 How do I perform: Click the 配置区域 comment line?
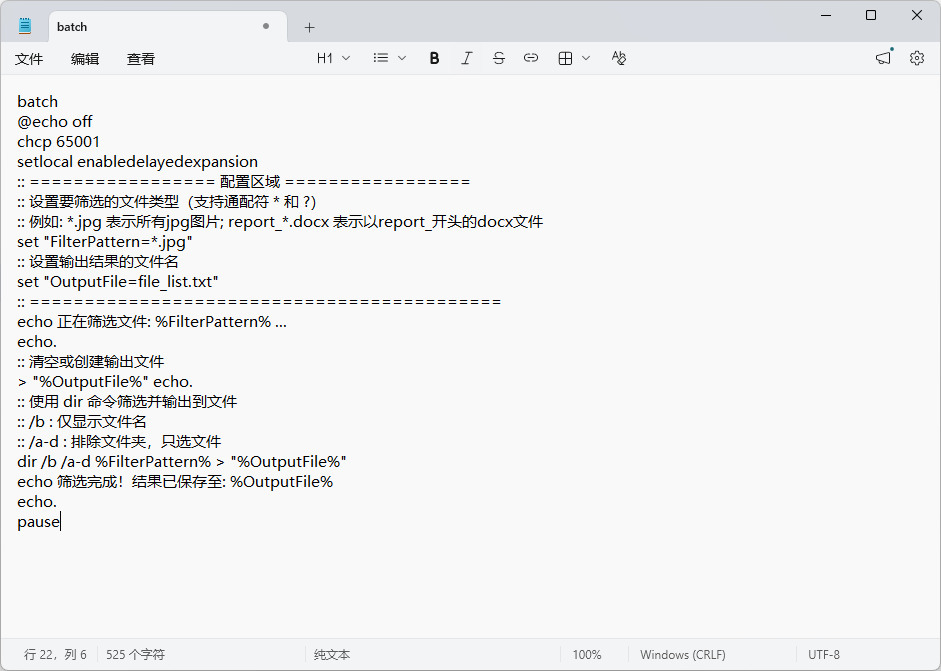point(244,182)
